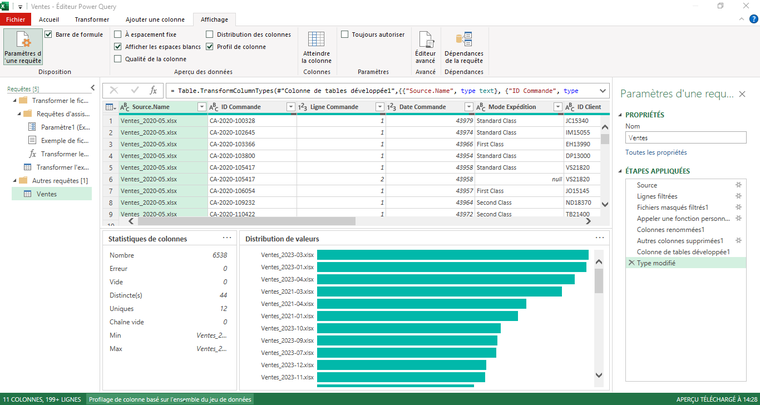The image size is (760, 405).
Task: Switch to the Transformer tab
Action: pyautogui.click(x=92, y=19)
